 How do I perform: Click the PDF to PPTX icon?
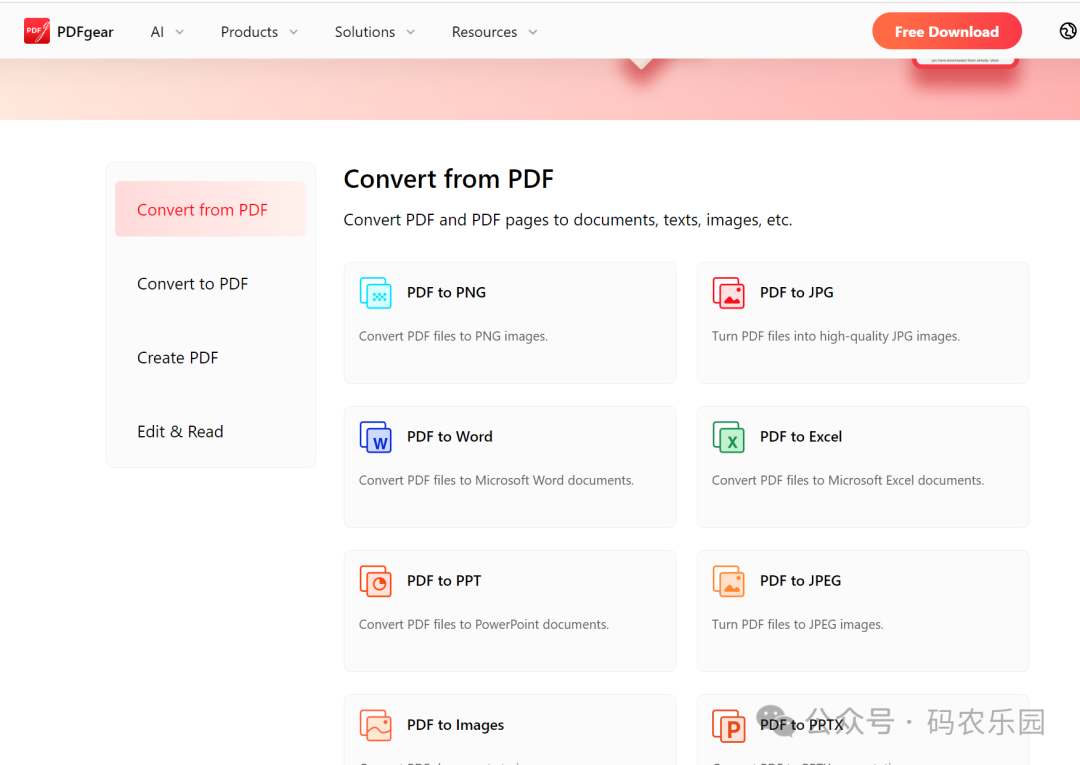coord(729,725)
